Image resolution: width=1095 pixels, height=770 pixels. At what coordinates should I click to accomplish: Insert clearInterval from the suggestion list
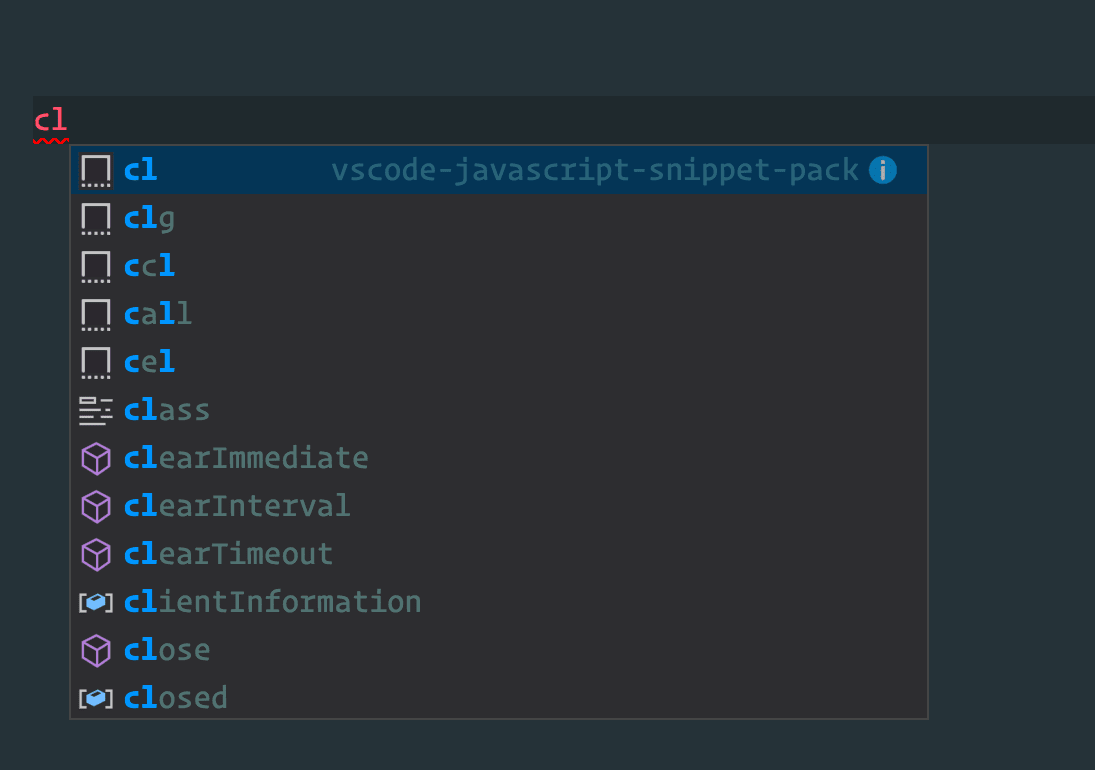[237, 506]
